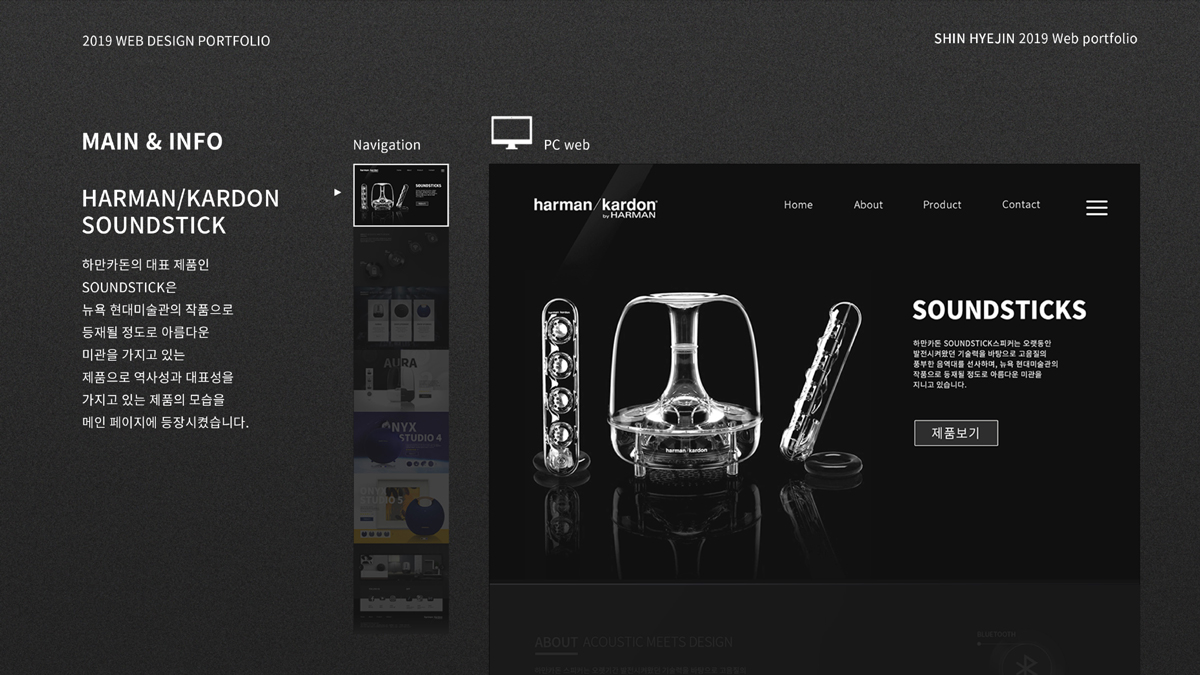
Task: Click the 2019 WEB DESIGN PORTFOLIO heading
Action: point(176,41)
